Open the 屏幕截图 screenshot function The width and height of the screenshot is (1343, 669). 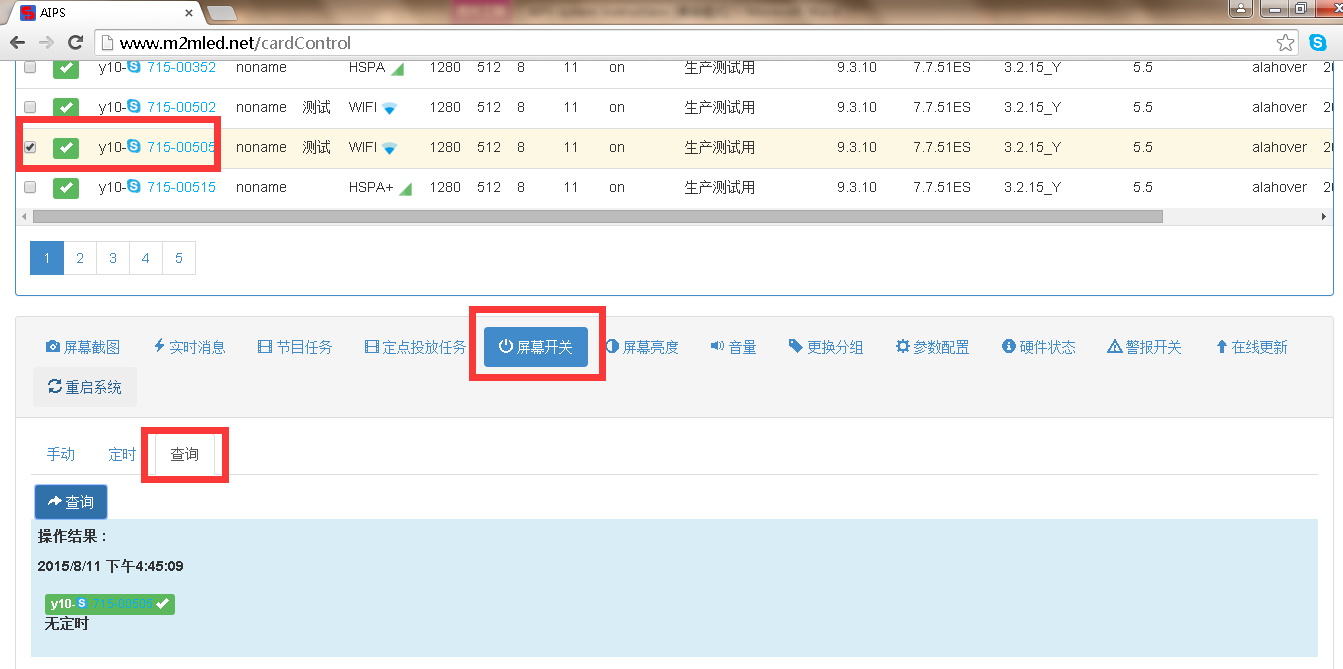point(83,347)
